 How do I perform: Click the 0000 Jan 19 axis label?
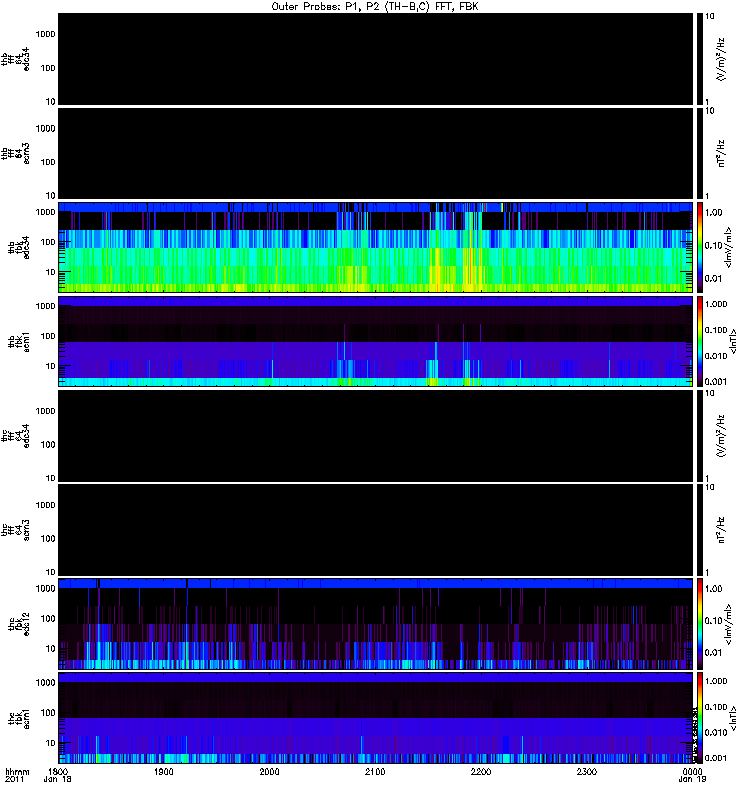pyautogui.click(x=692, y=775)
